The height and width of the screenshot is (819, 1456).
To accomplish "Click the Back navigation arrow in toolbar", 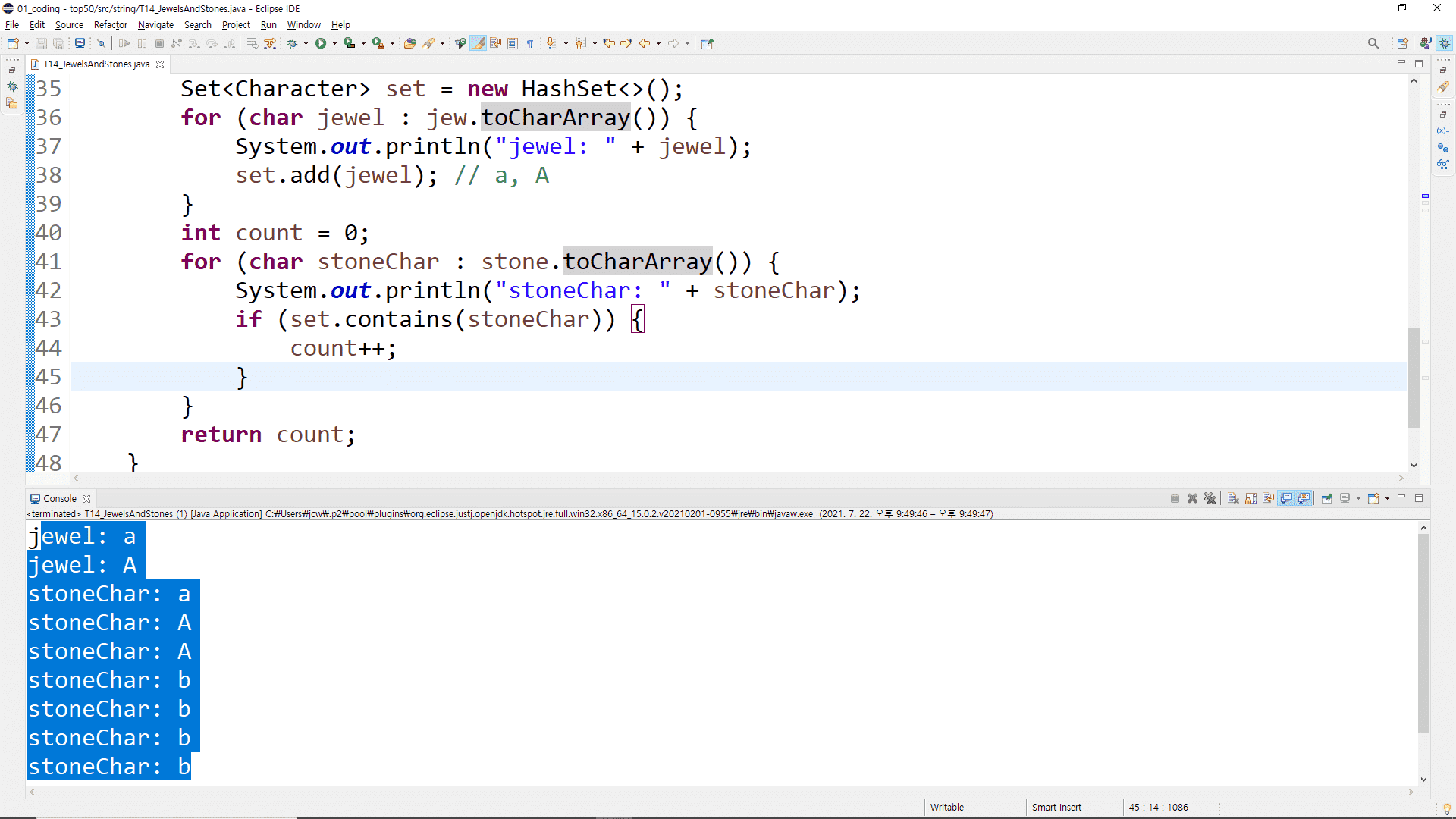I will click(645, 43).
